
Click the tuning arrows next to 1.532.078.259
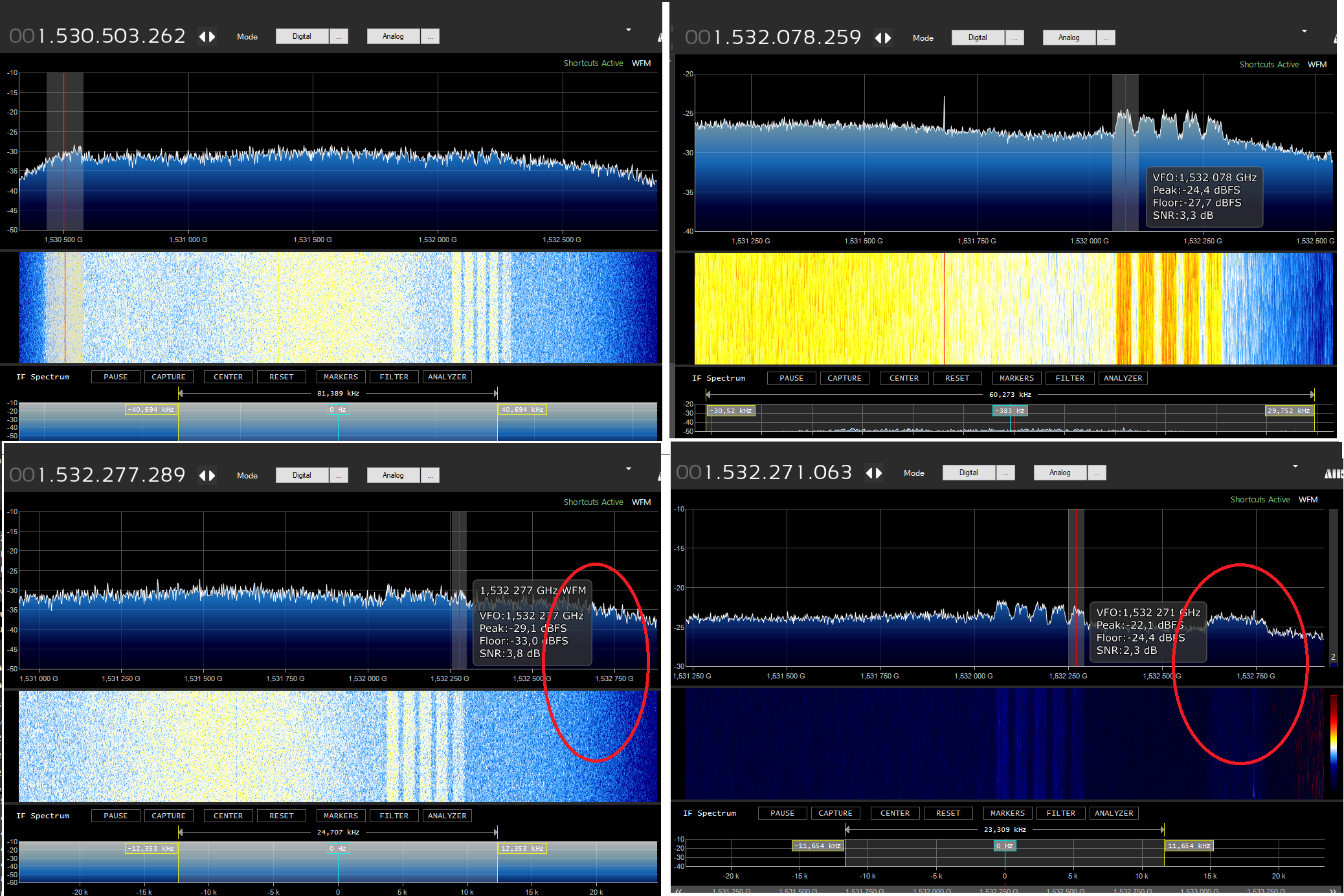(882, 38)
